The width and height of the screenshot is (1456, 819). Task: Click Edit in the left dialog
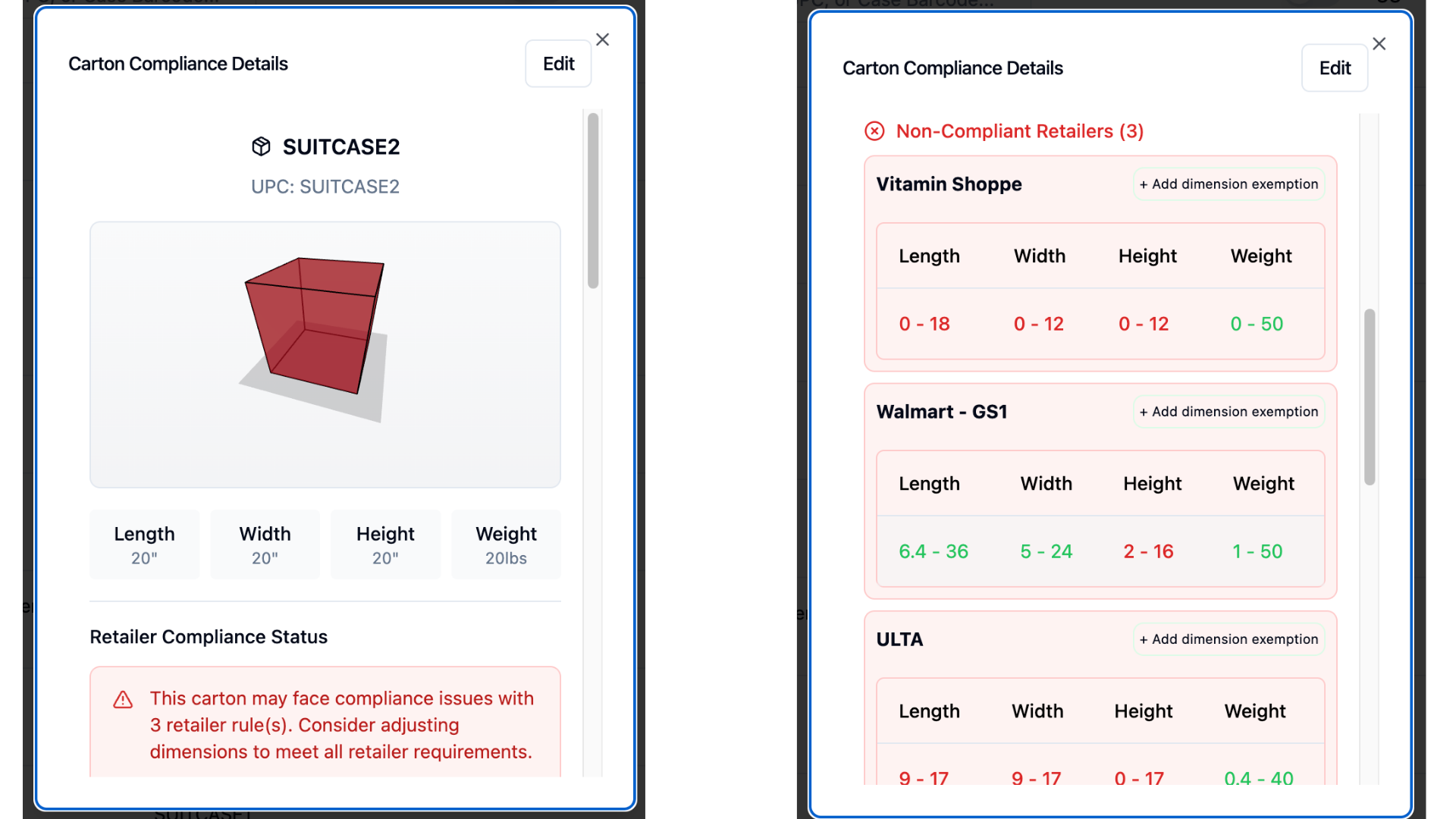coord(558,64)
